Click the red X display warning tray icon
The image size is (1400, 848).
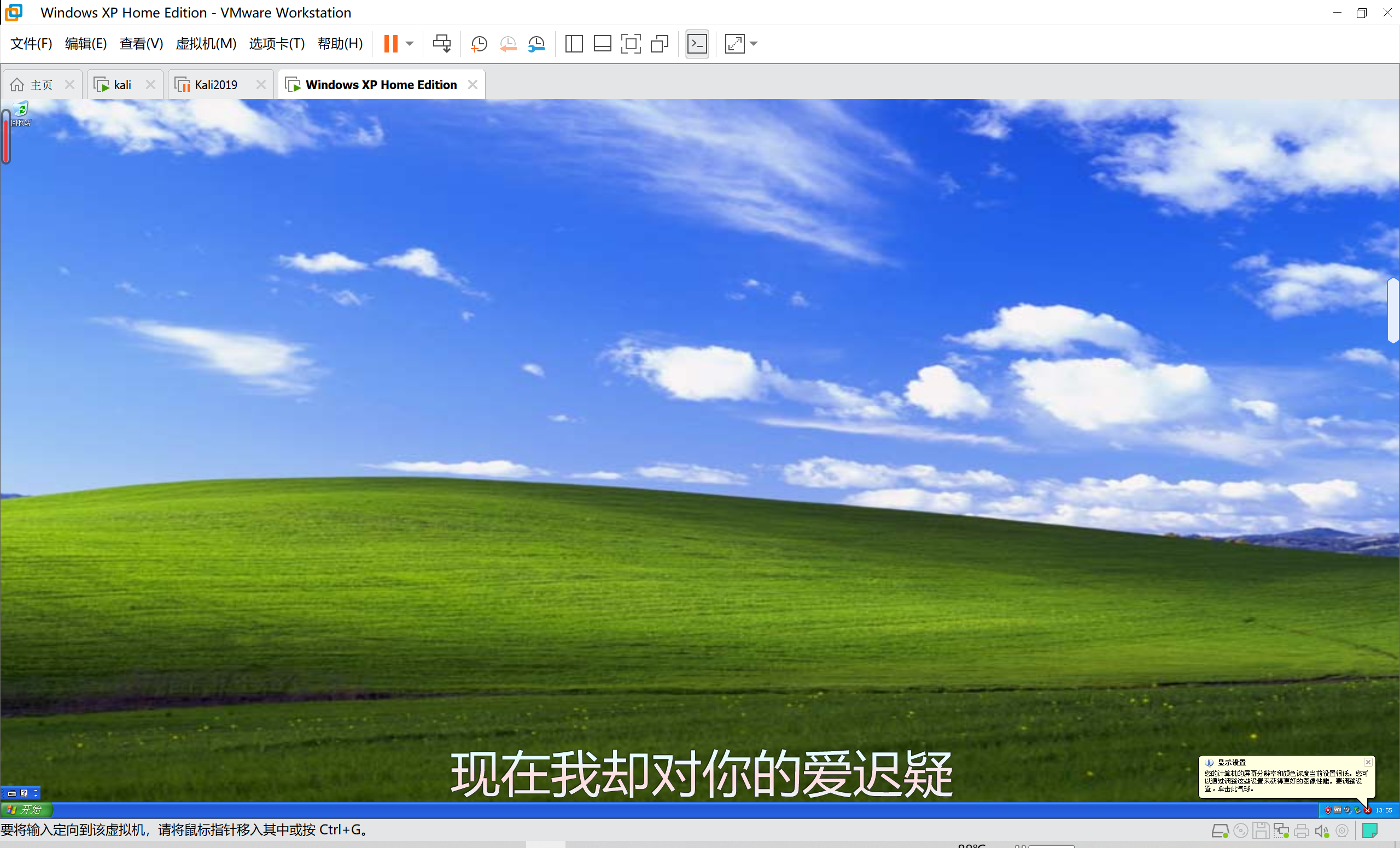pos(1368,810)
